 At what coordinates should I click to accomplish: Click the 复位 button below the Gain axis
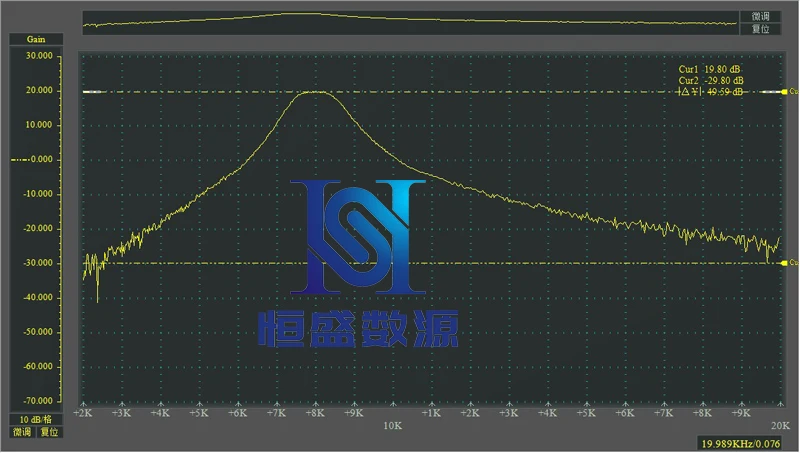[x=49, y=432]
